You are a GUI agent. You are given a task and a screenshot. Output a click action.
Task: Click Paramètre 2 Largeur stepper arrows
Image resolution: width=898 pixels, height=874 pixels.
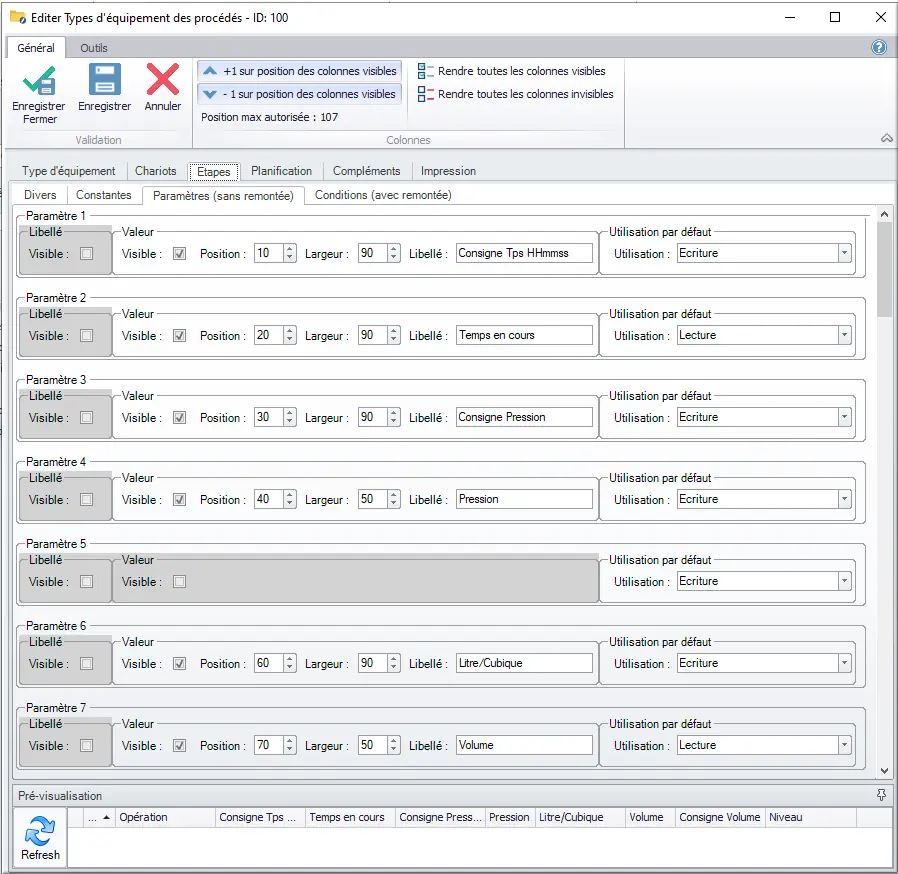[x=393, y=335]
